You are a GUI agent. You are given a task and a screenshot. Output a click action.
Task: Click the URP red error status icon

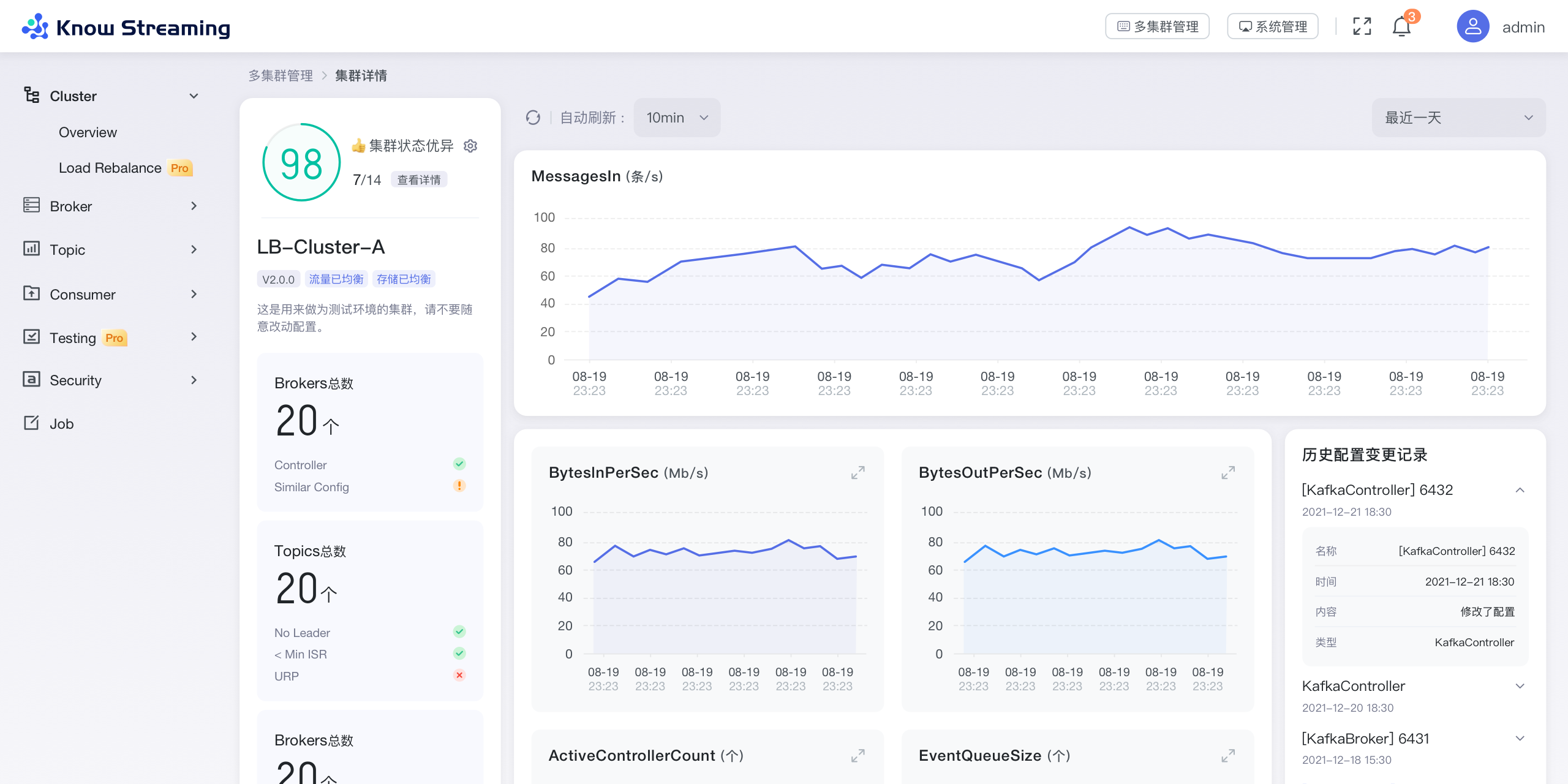coord(459,675)
